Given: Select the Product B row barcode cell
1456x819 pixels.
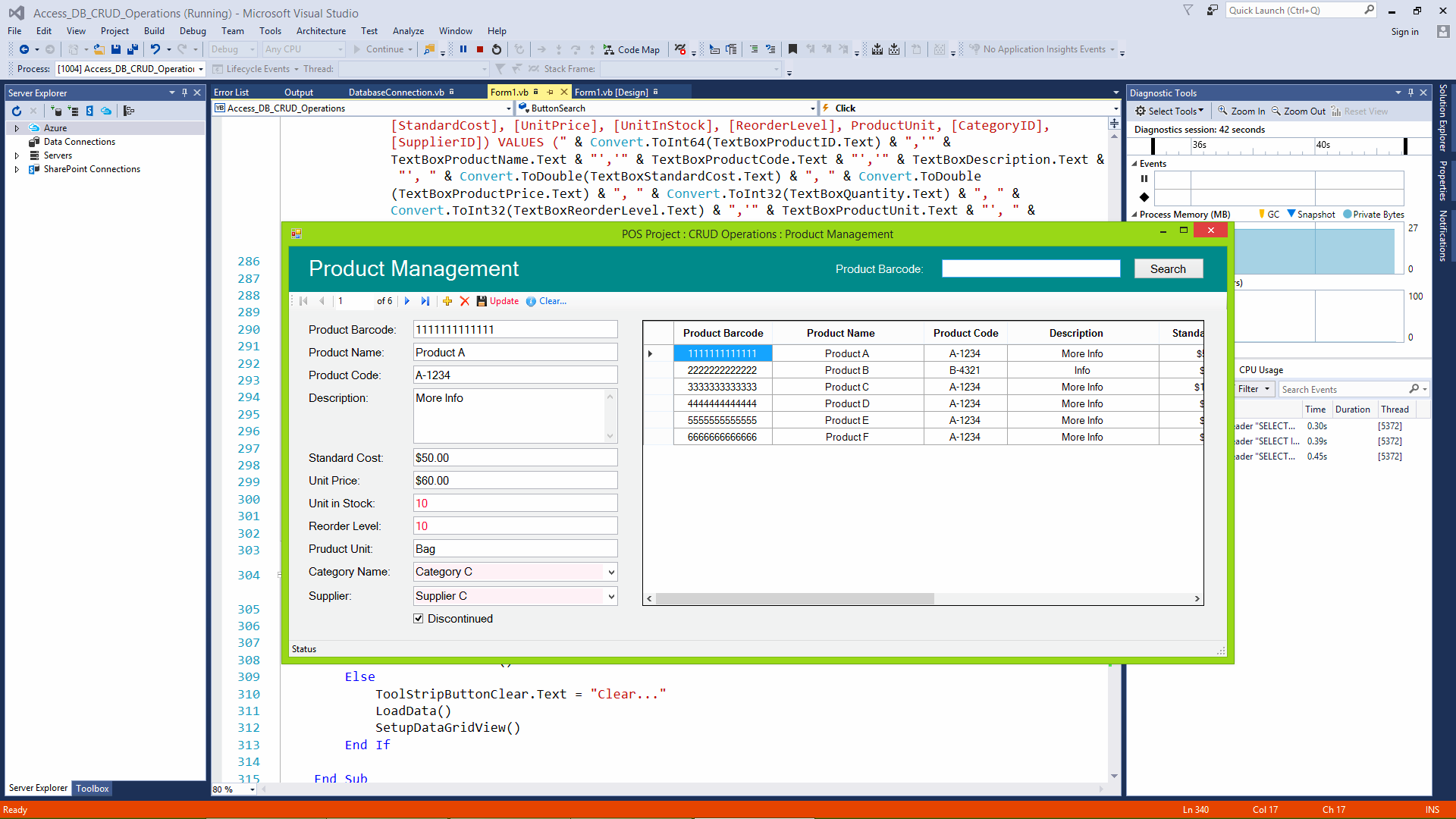Looking at the screenshot, I should click(722, 371).
